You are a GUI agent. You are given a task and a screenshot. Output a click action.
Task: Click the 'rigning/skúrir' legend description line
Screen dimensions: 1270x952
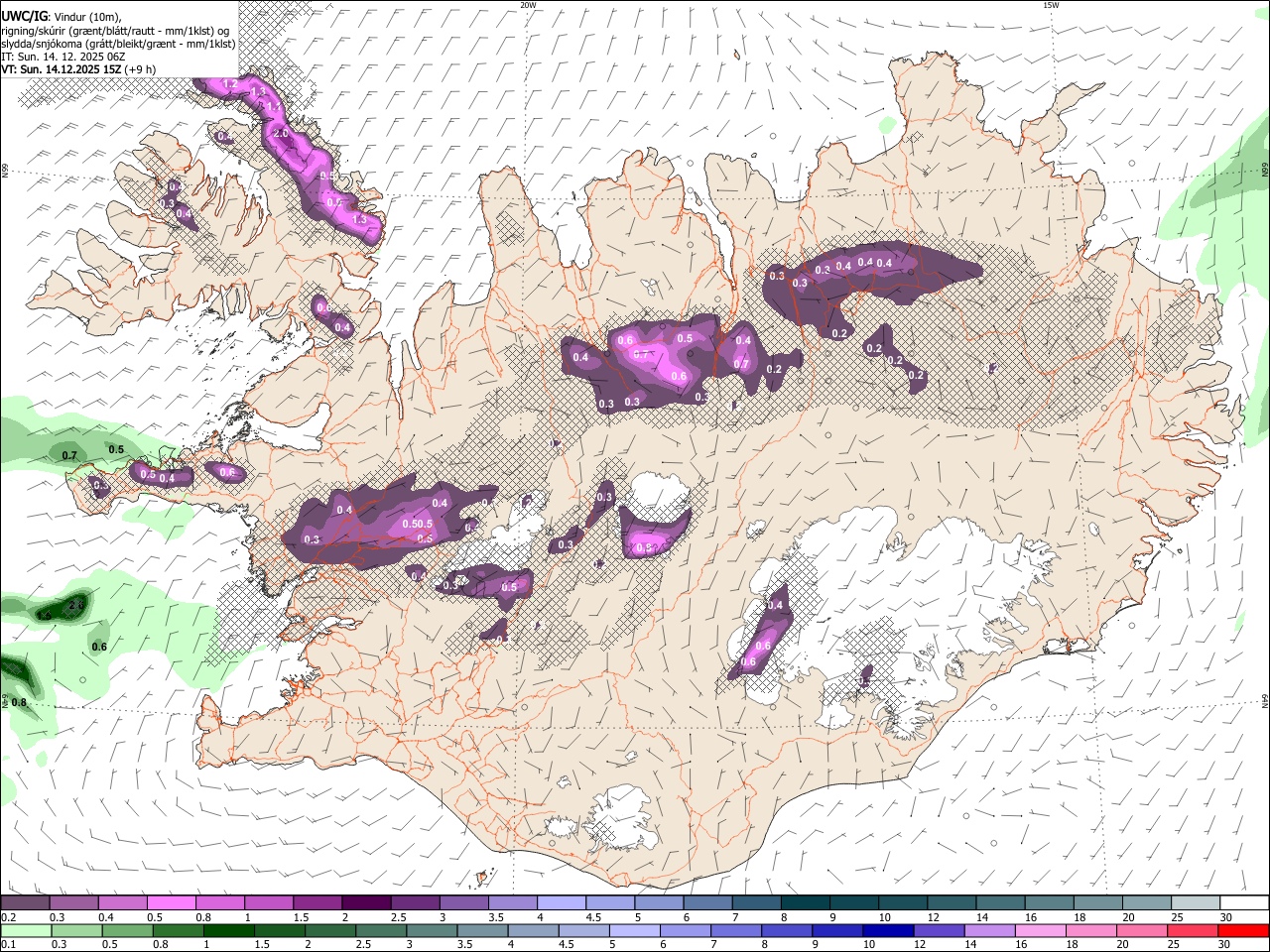(115, 30)
